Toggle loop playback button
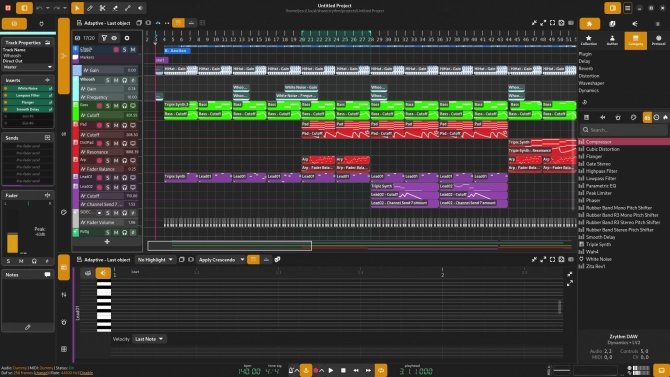 pos(381,371)
